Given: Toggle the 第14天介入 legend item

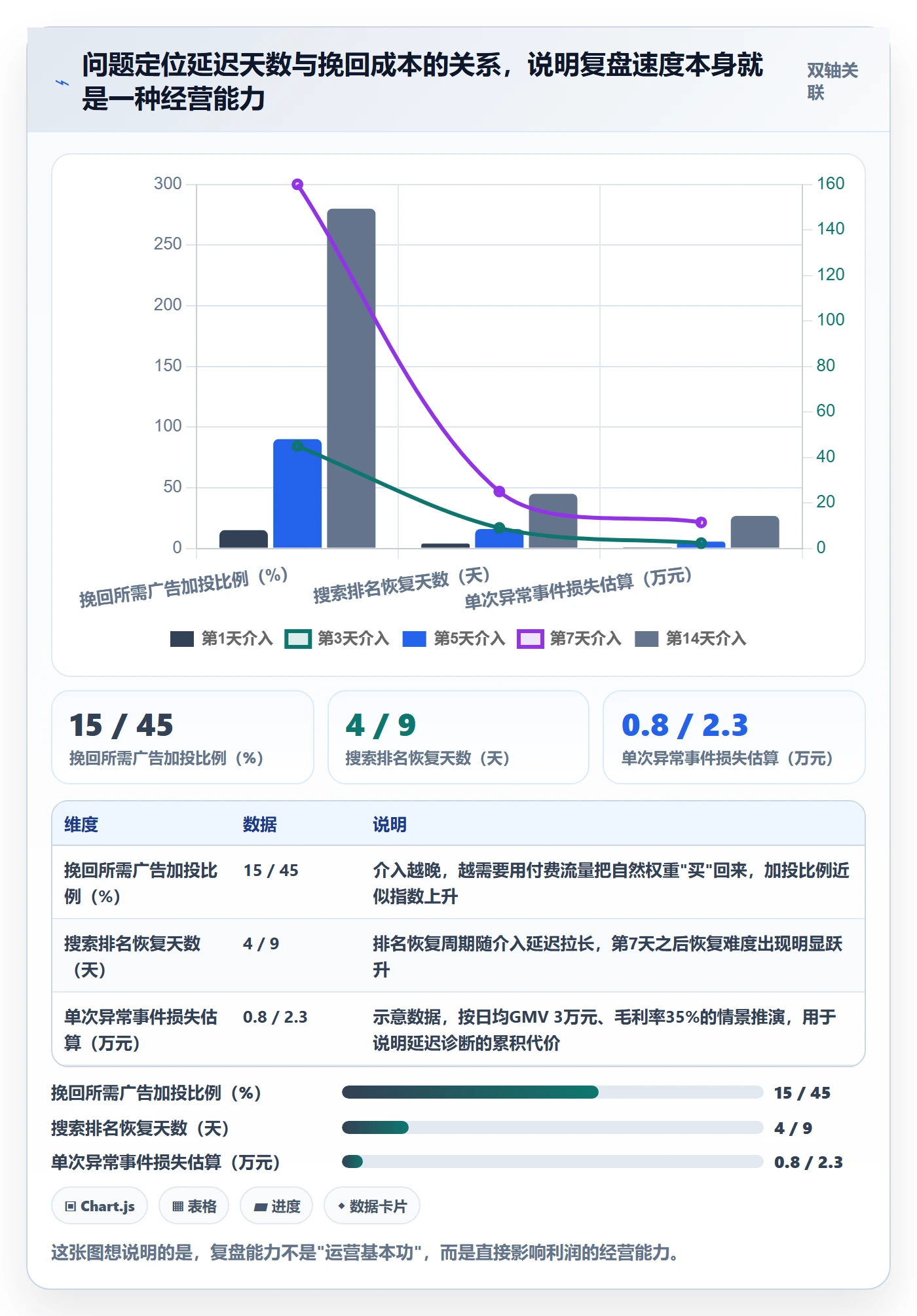Looking at the screenshot, I should (x=690, y=639).
